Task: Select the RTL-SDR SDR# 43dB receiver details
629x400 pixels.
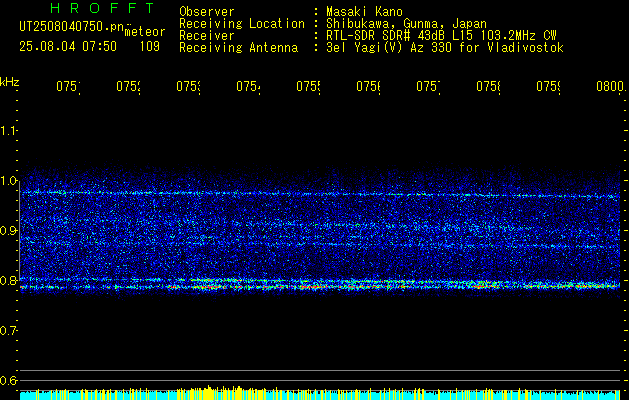Action: click(441, 36)
